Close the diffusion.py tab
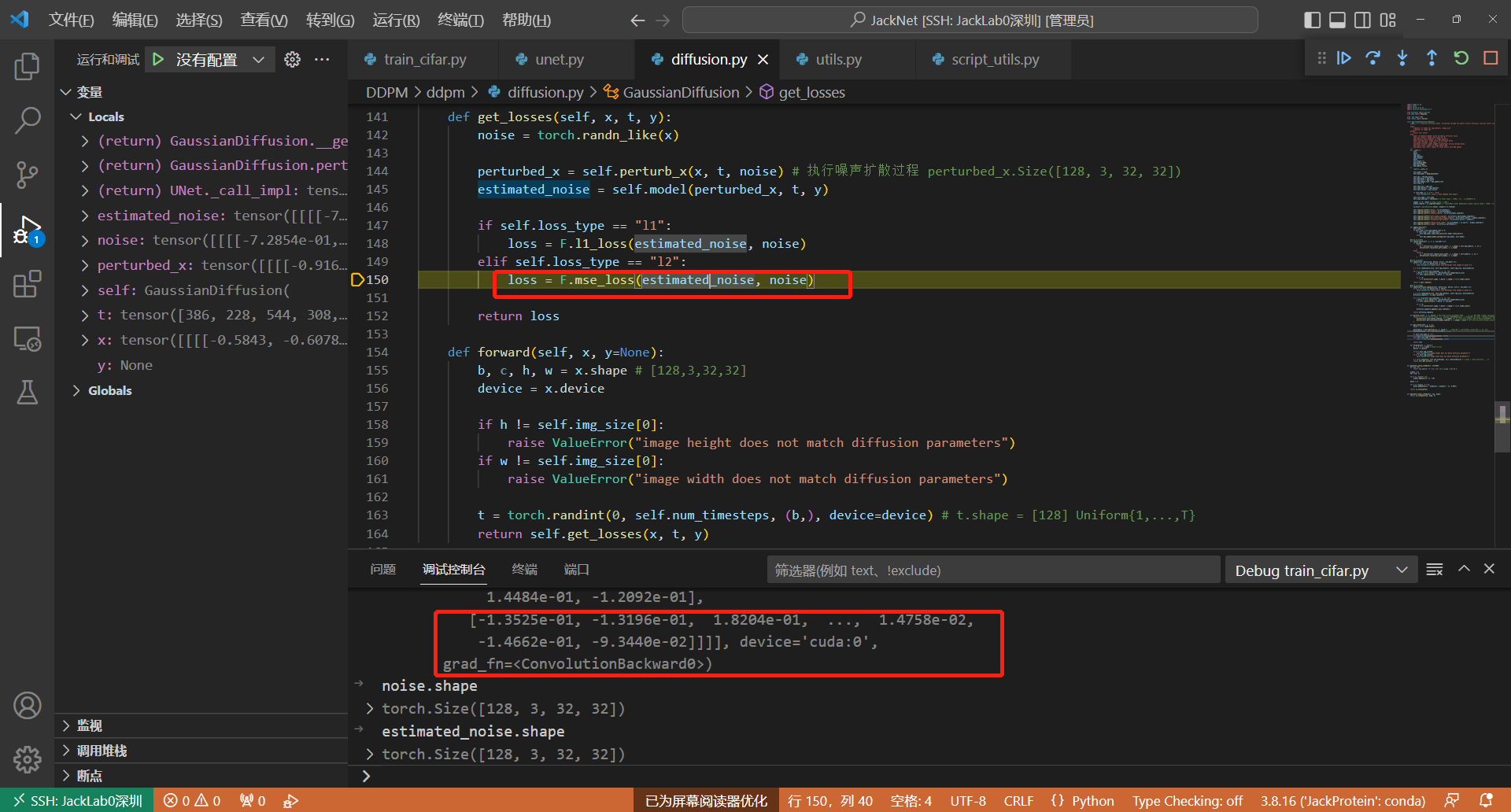This screenshot has height=812, width=1511. [x=763, y=59]
